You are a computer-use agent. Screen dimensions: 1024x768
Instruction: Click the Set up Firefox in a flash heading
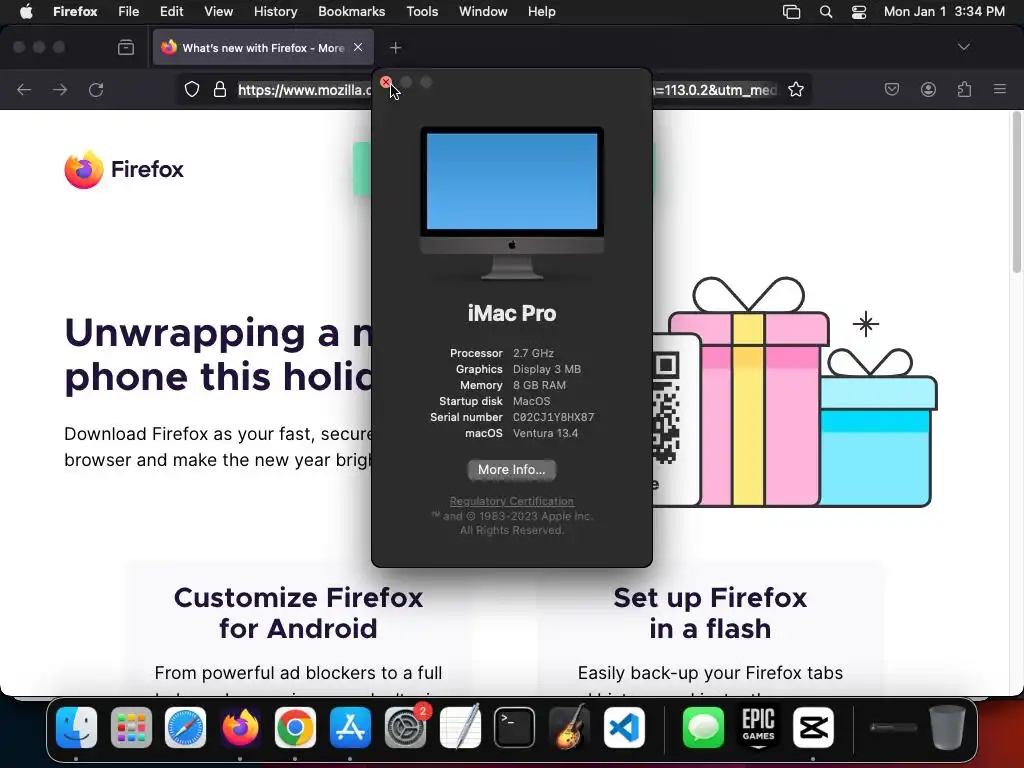(x=710, y=613)
